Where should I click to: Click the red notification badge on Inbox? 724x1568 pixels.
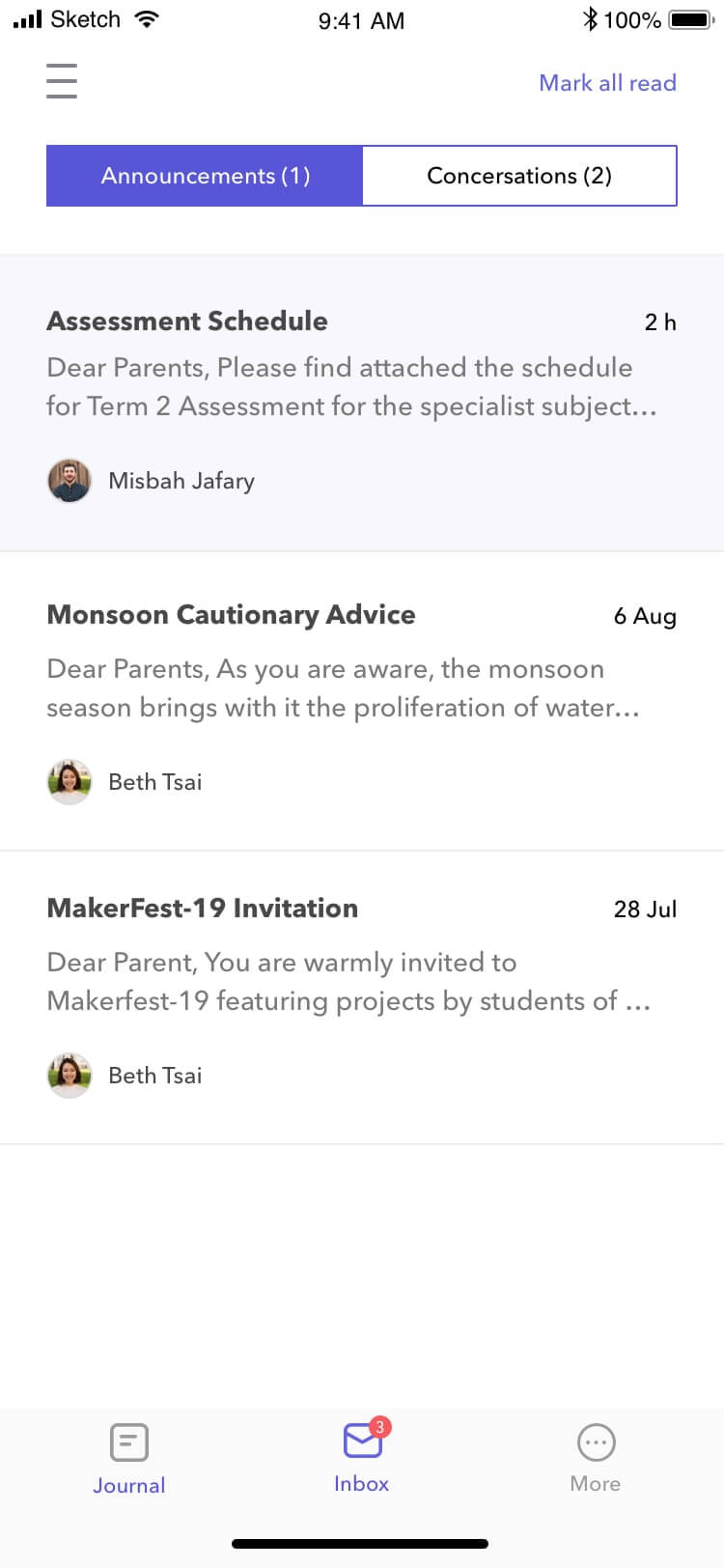(379, 1427)
